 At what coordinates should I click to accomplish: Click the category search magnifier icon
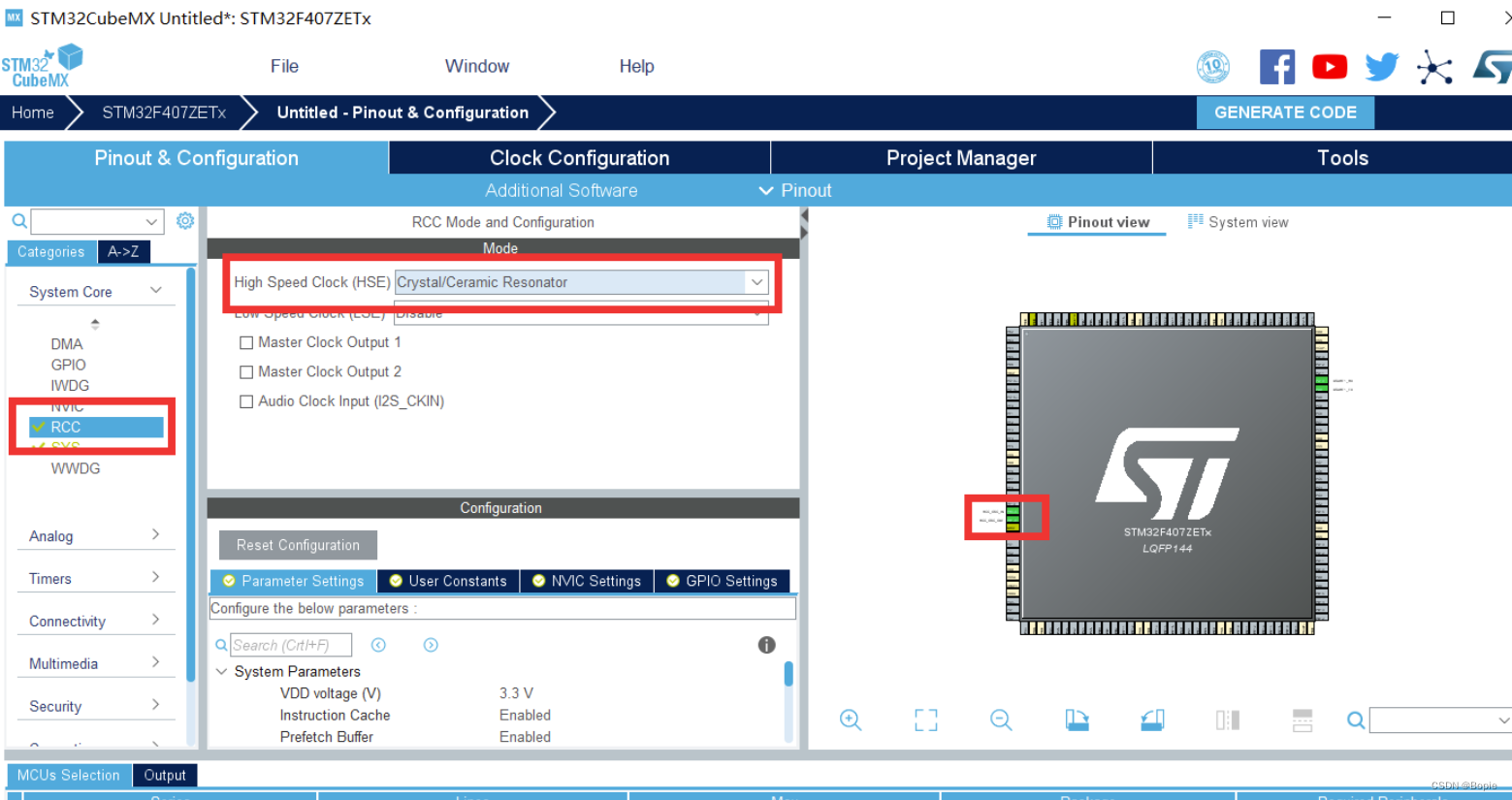coord(19,221)
